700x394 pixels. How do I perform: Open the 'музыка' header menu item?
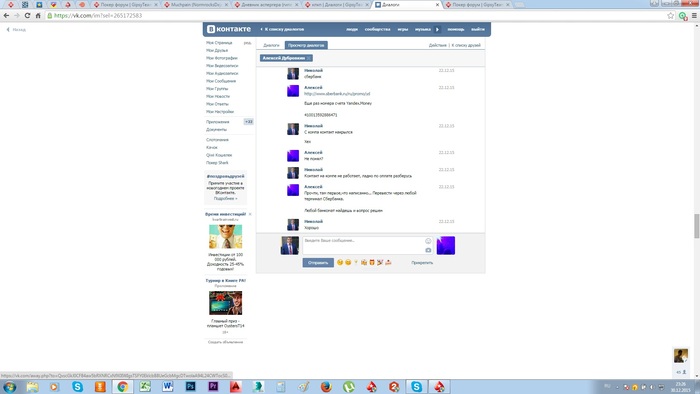[422, 29]
